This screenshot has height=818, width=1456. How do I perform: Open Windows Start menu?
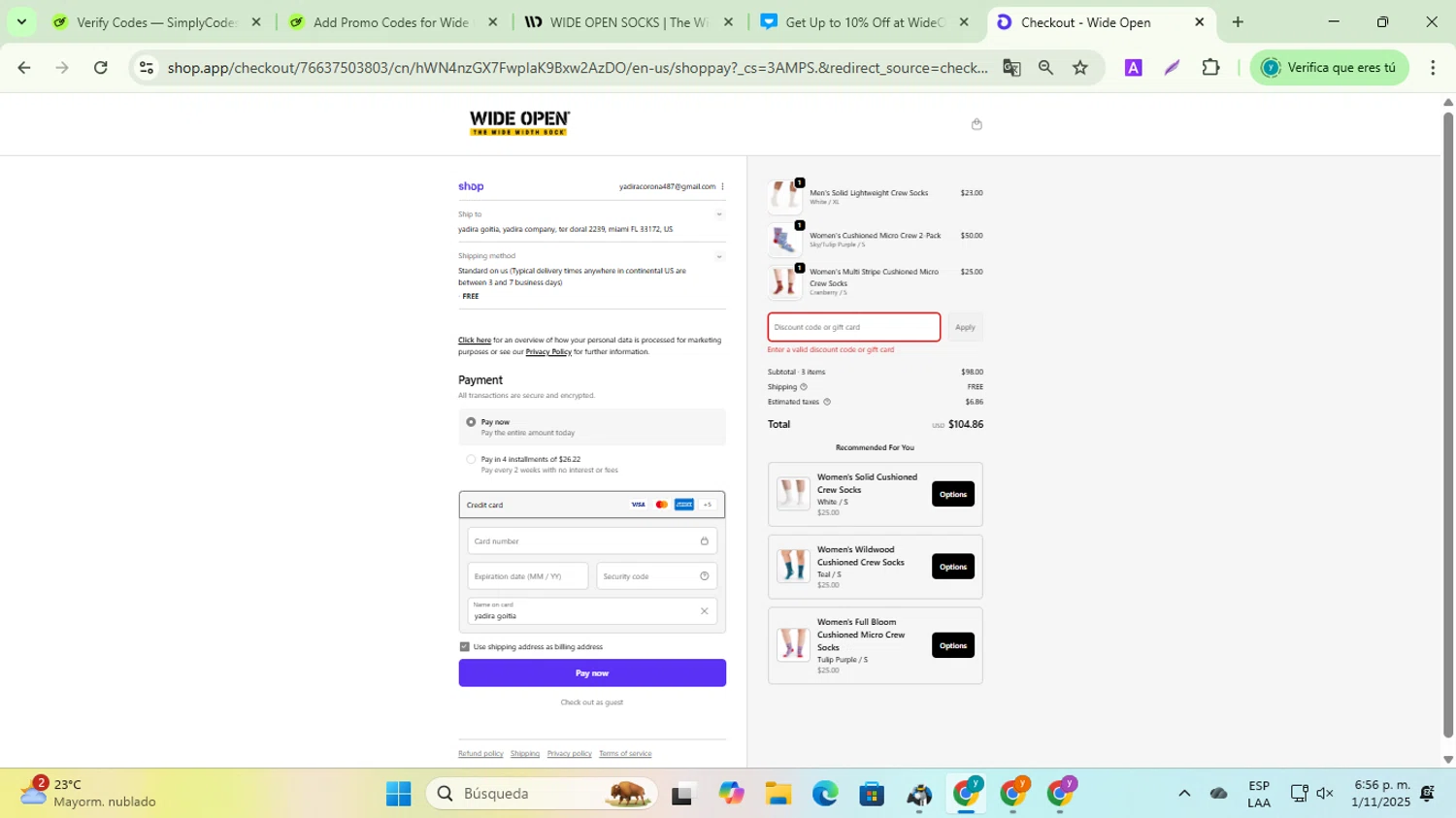coord(398,794)
